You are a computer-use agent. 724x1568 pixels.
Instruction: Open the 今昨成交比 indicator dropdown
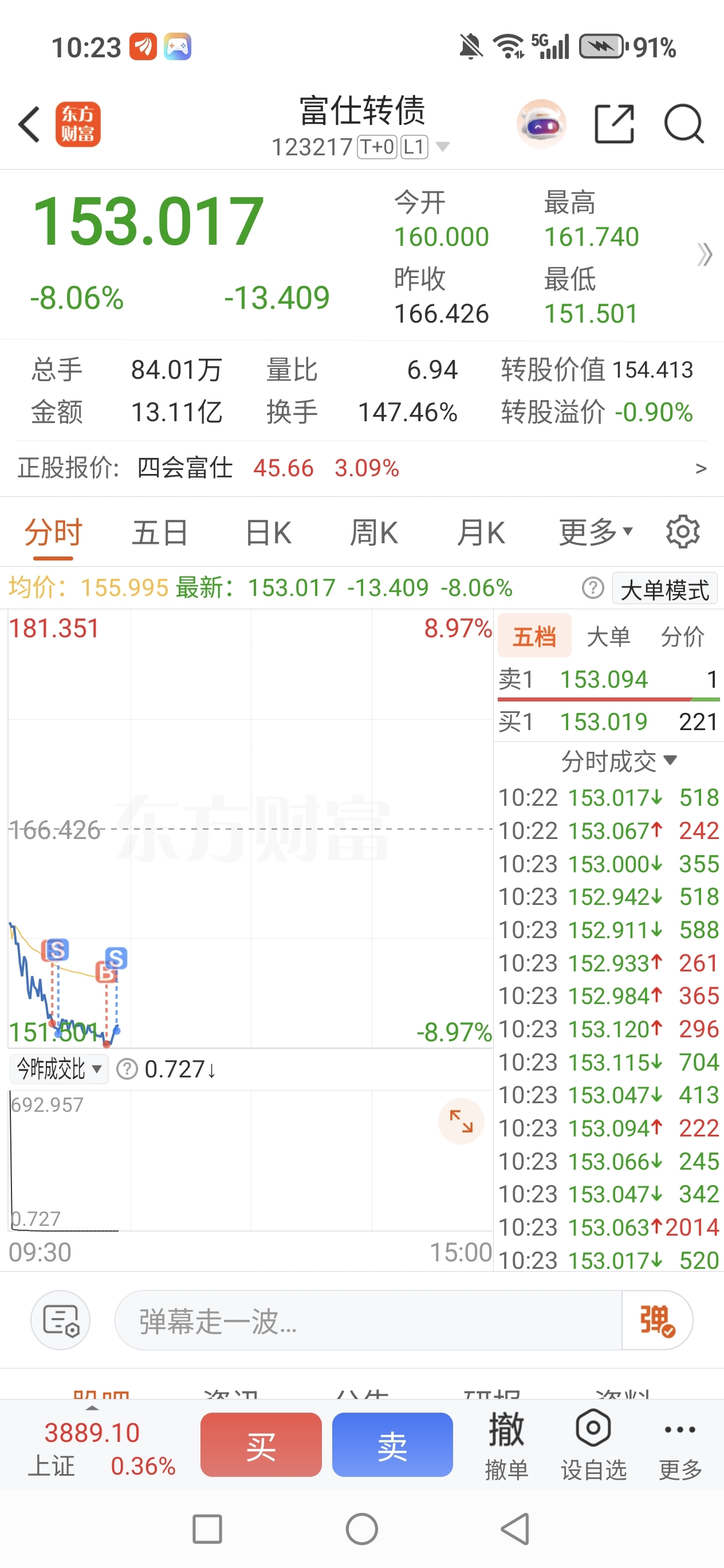point(59,1069)
